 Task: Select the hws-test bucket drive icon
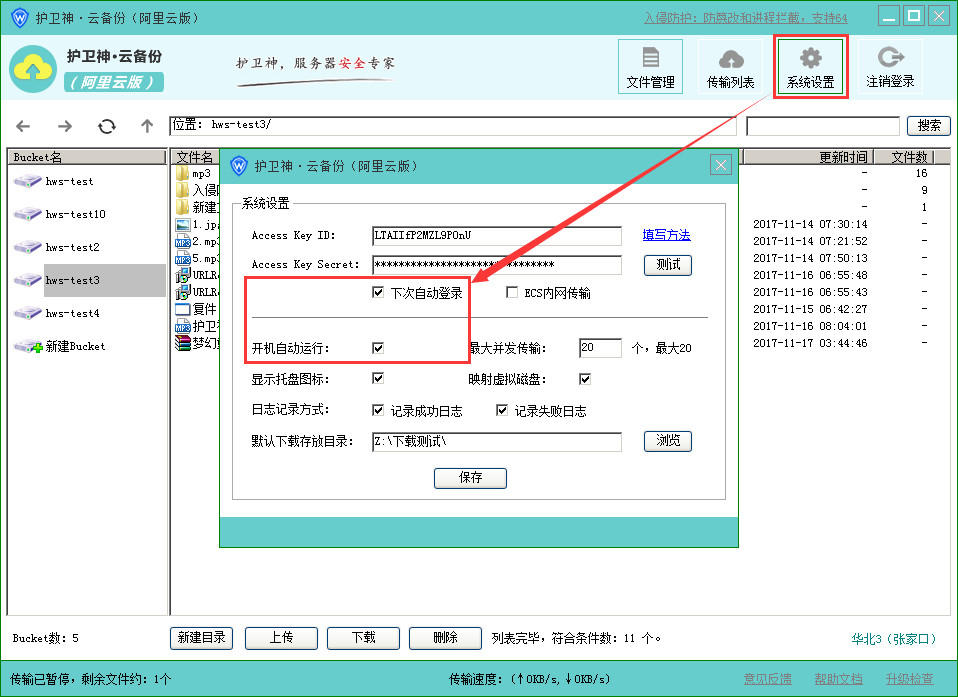point(27,181)
